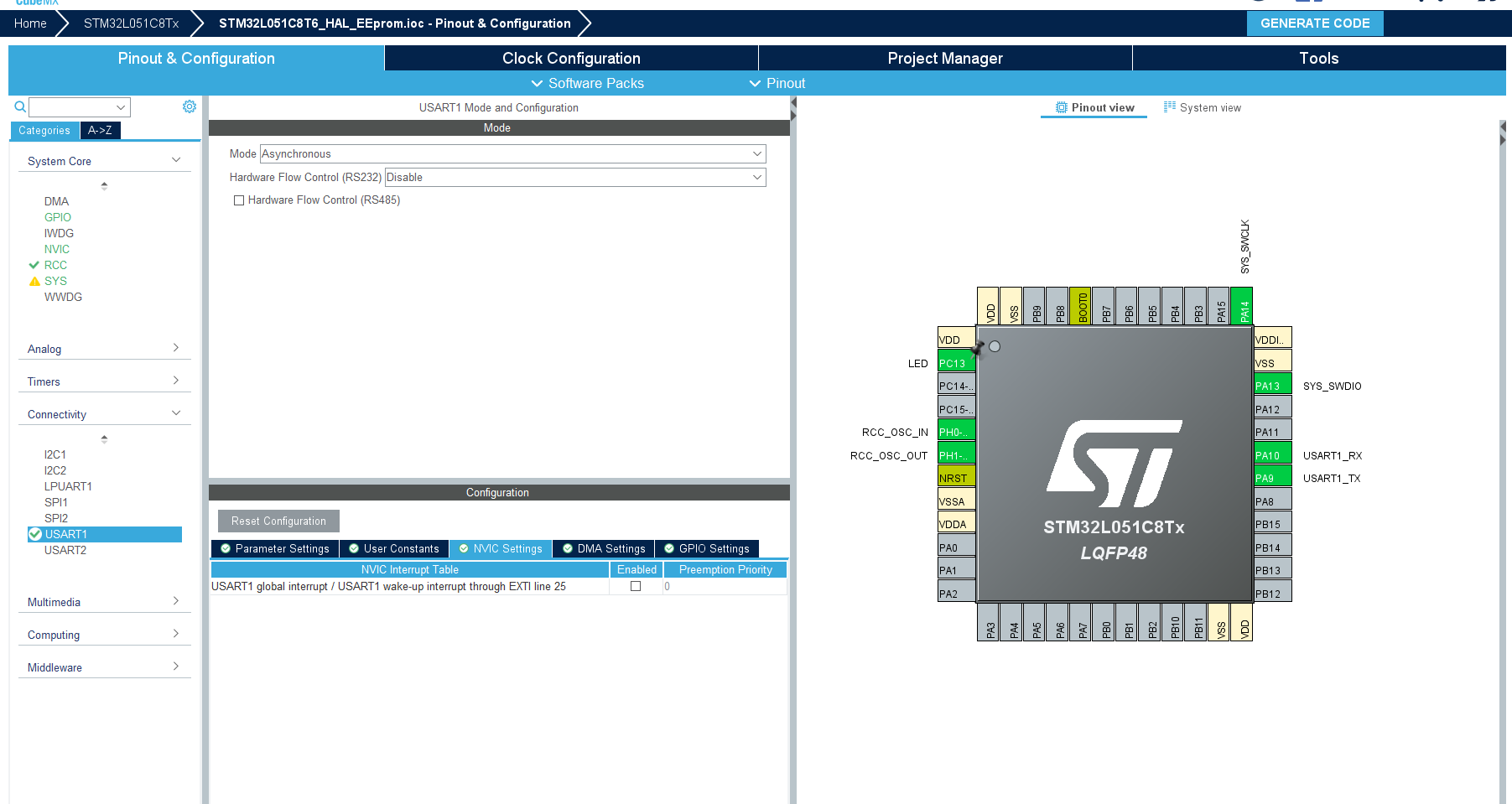
Task: Collapse the Connectivity category
Action: point(176,412)
